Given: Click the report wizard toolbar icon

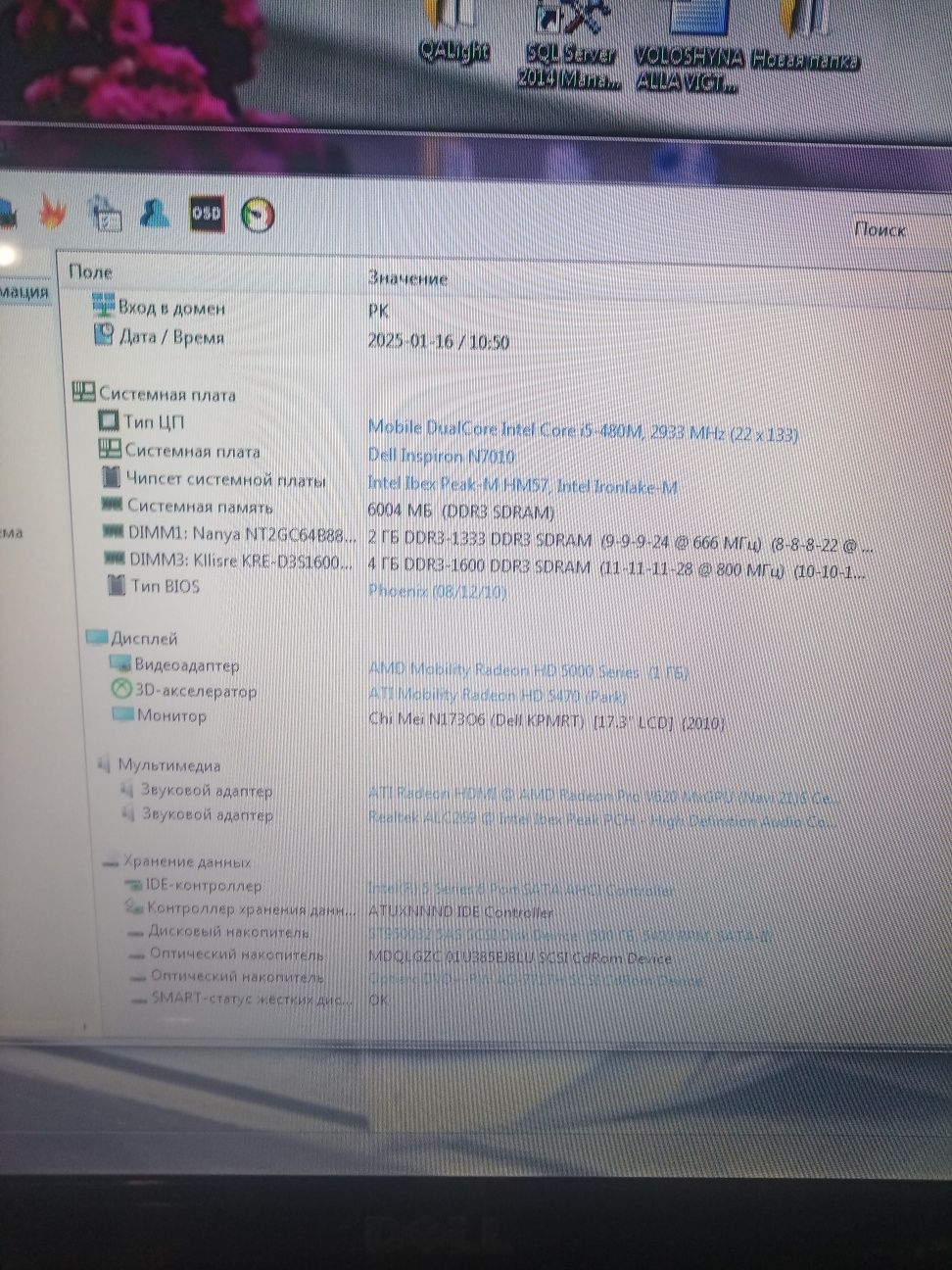Looking at the screenshot, I should [x=104, y=213].
